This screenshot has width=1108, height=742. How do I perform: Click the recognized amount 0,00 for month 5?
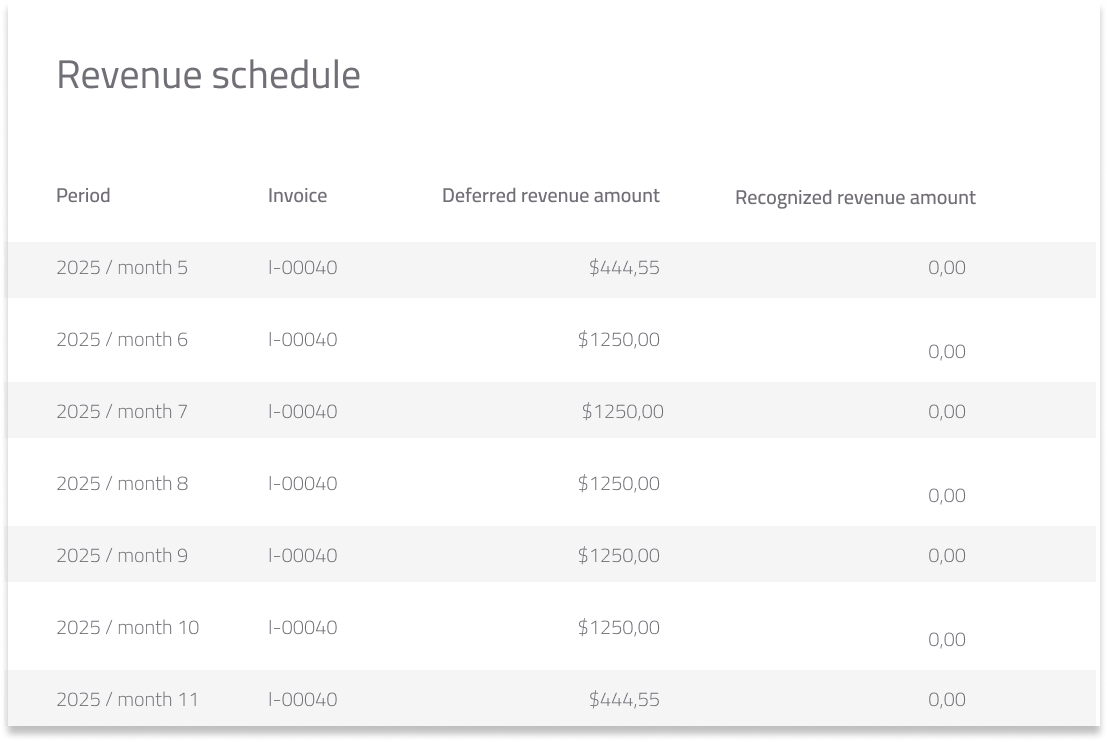click(946, 267)
